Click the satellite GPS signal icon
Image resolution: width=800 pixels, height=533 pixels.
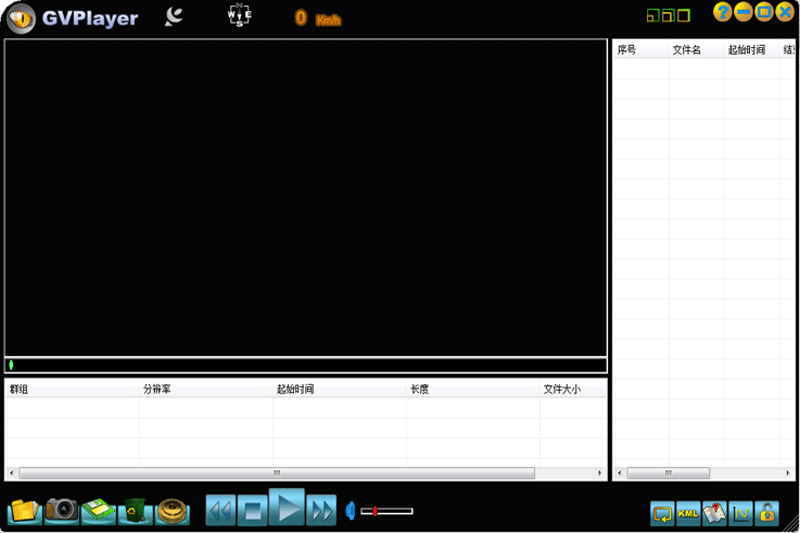click(173, 17)
